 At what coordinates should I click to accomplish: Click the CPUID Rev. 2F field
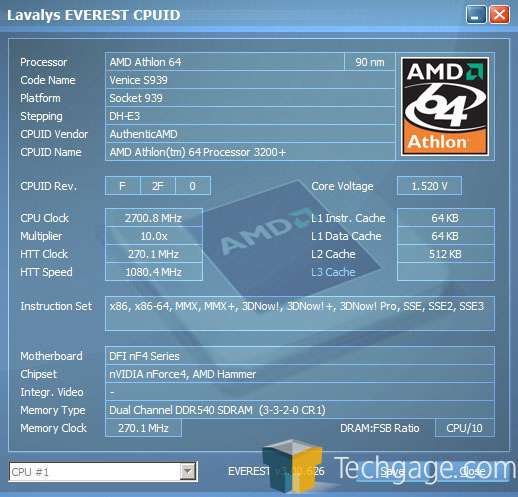(158, 186)
